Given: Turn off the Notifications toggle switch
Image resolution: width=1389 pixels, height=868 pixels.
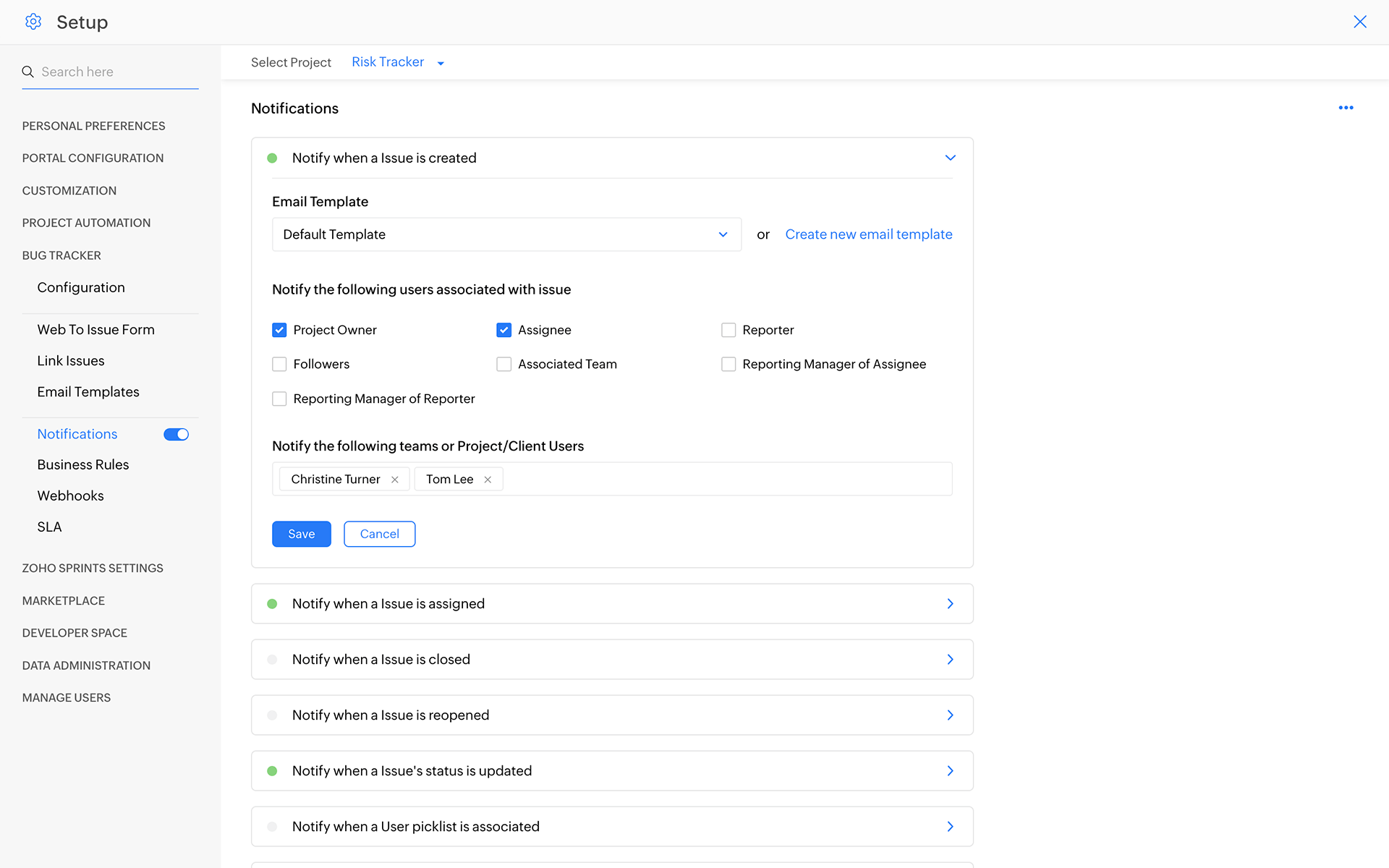Looking at the screenshot, I should [176, 434].
